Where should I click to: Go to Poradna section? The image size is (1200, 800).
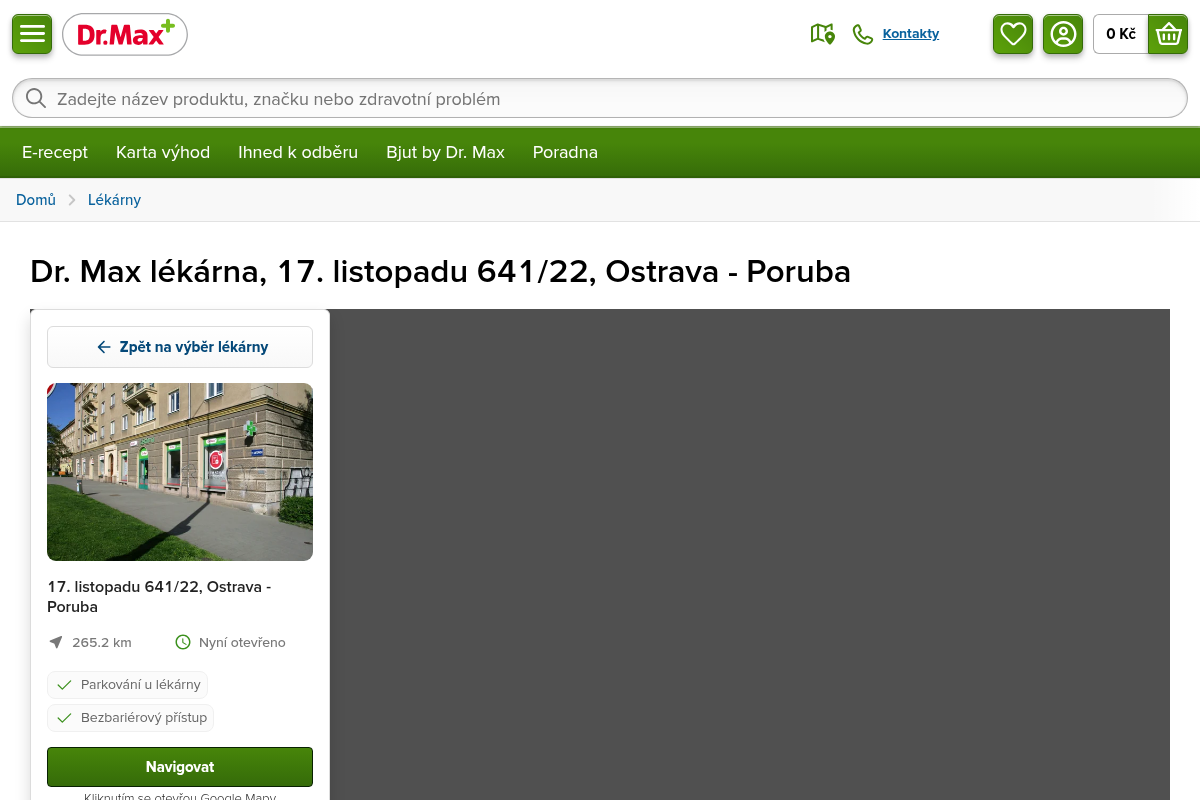(565, 153)
